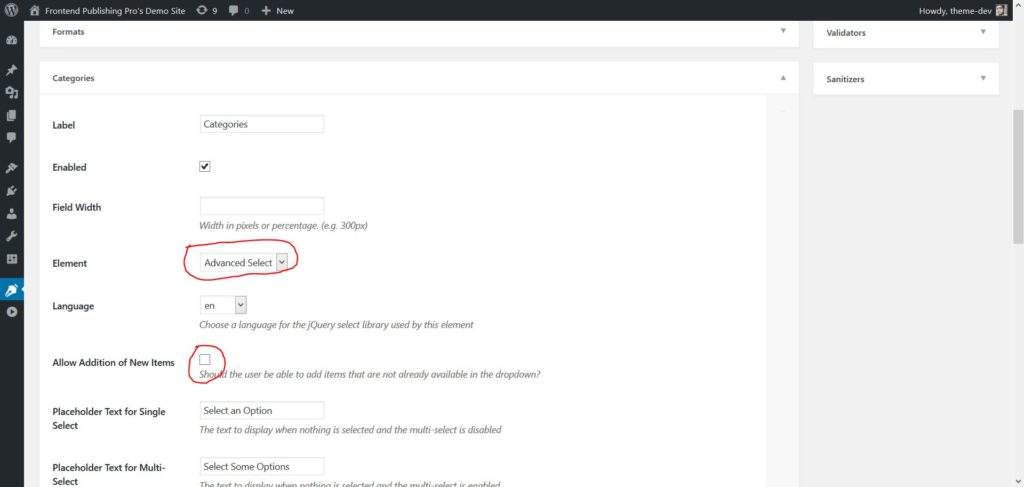Image resolution: width=1024 pixels, height=487 pixels.
Task: Open the Language dropdown set to en
Action: tap(223, 305)
